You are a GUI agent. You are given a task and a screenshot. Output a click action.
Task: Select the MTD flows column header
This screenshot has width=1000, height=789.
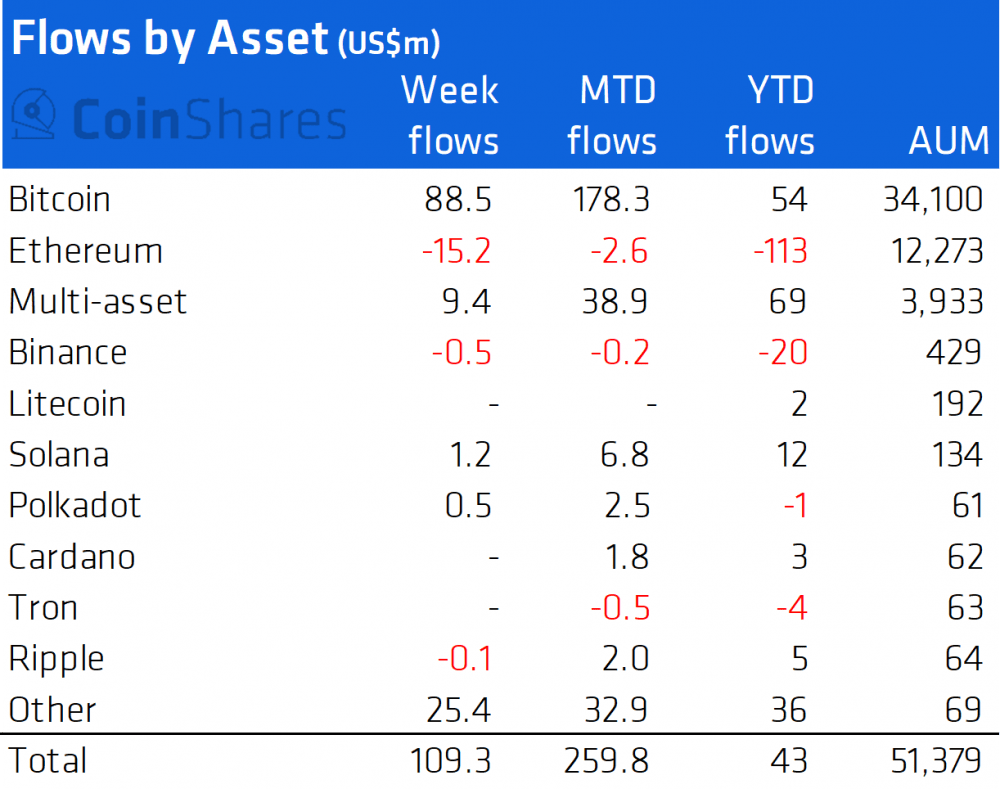pos(612,116)
